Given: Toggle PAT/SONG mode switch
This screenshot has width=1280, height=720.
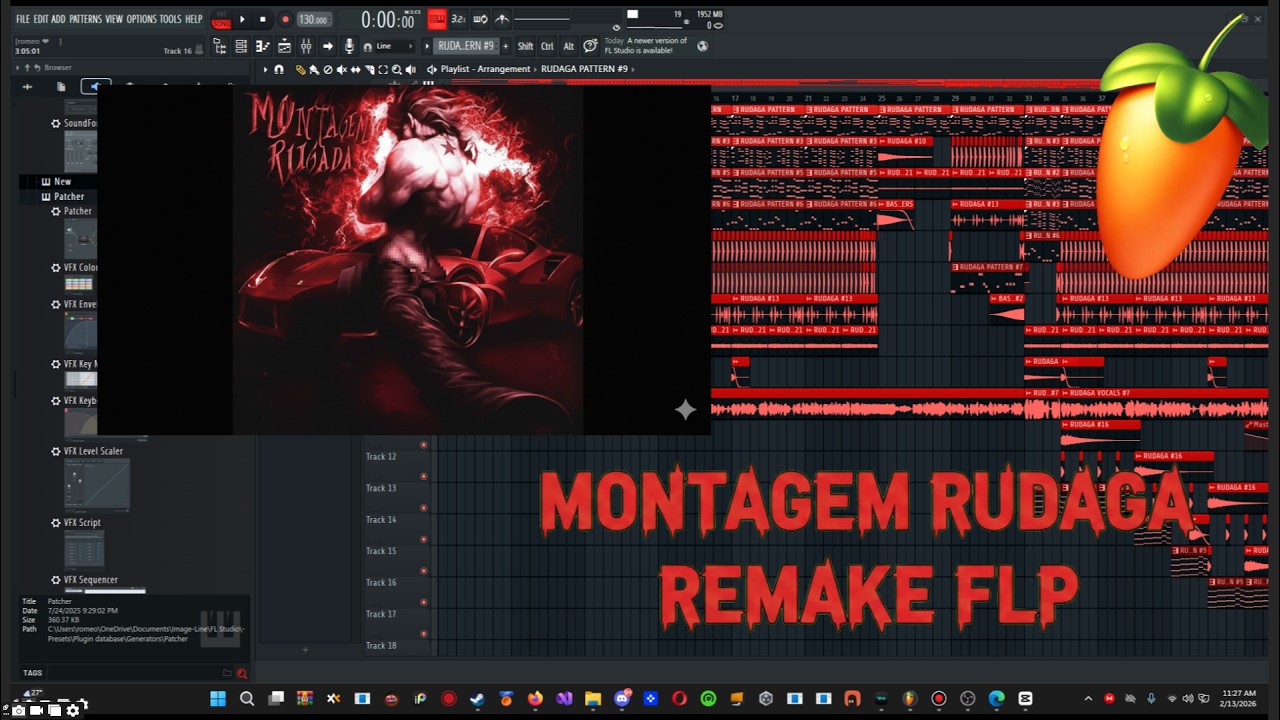Looking at the screenshot, I should [221, 19].
